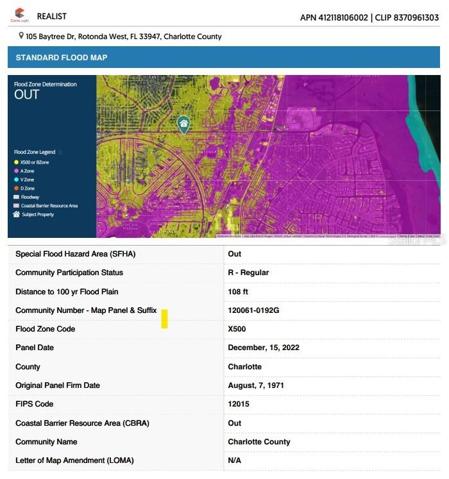
Task: Click the December, 15, 2022 value
Action: 263,348
